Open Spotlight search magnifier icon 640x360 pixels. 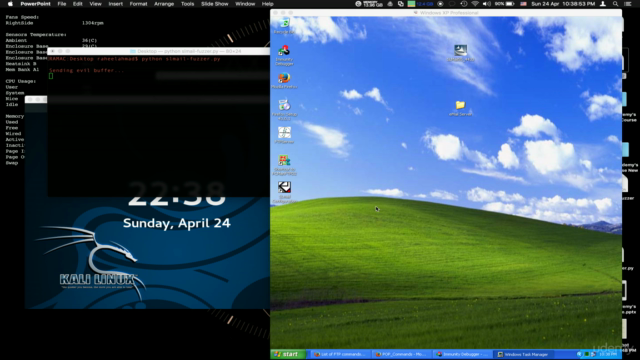click(616, 4)
